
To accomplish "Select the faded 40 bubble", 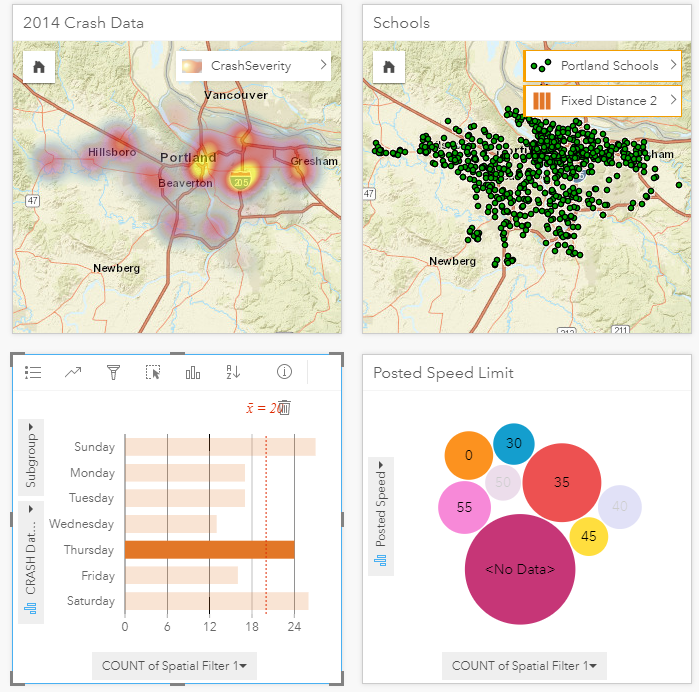I will click(x=620, y=507).
